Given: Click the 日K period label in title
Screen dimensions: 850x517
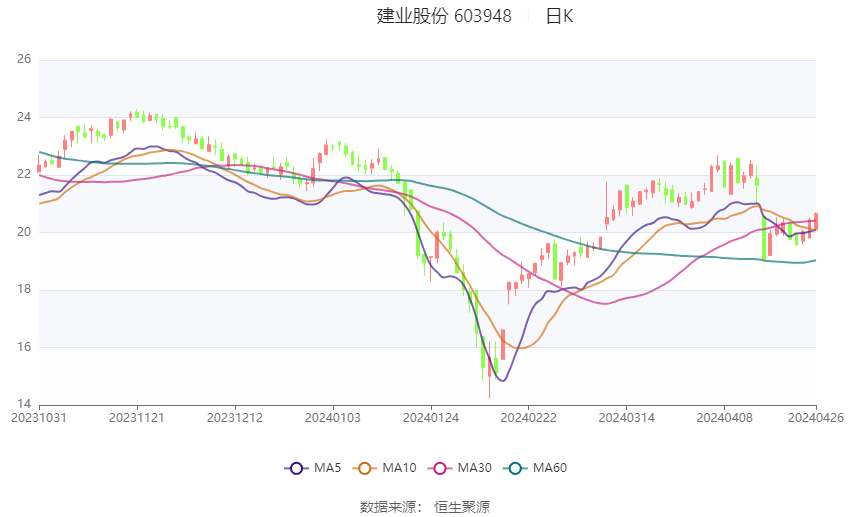Looking at the screenshot, I should click(559, 16).
